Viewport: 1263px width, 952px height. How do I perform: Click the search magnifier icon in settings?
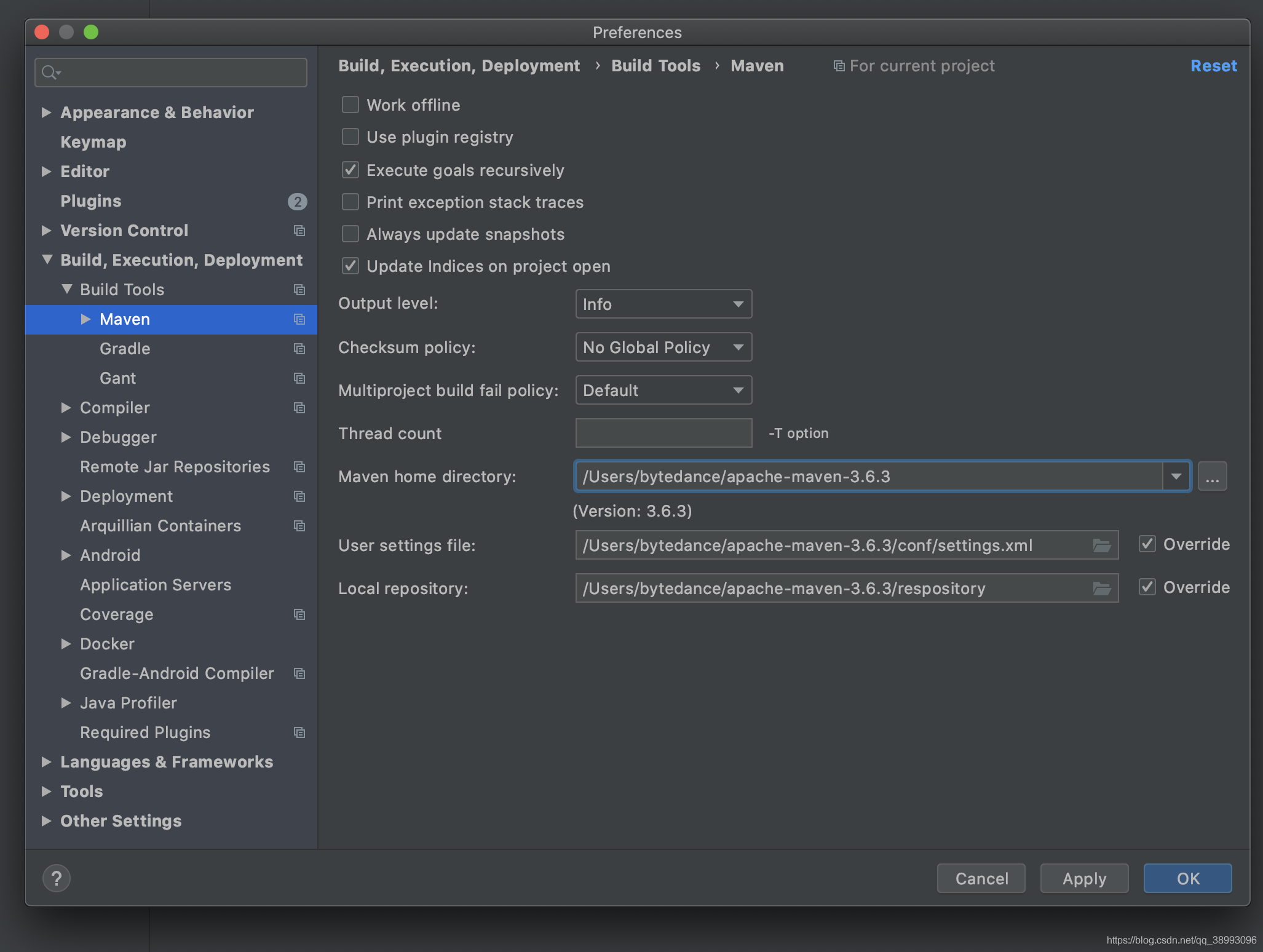50,73
